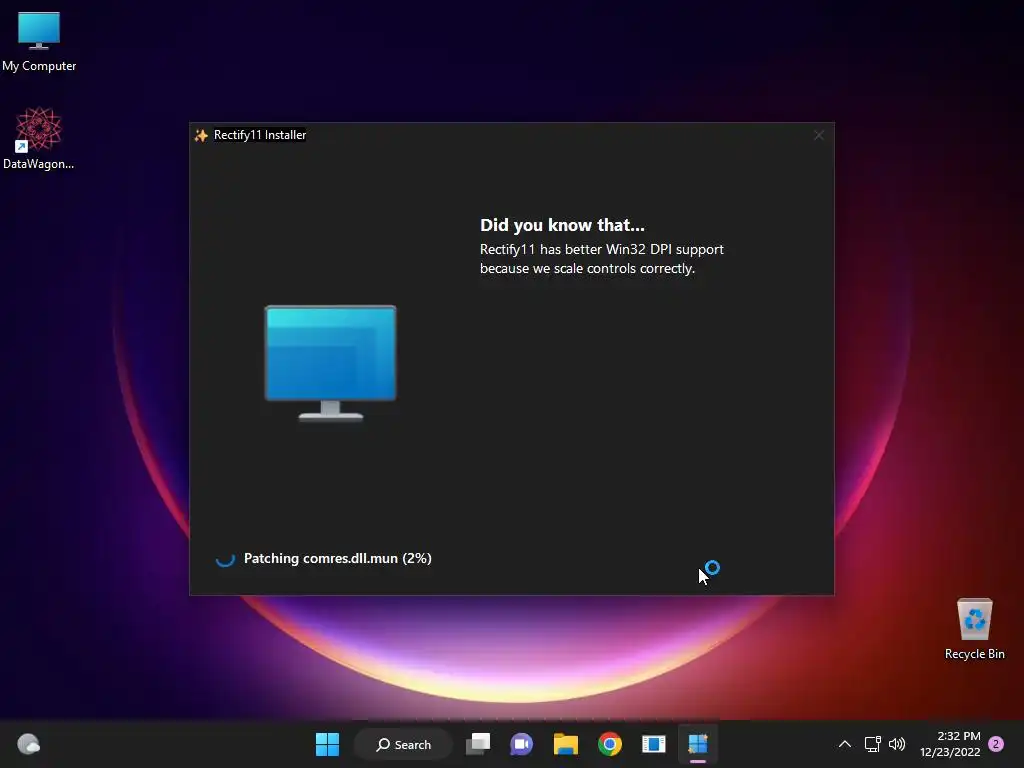Open the Windows Start menu

327,744
